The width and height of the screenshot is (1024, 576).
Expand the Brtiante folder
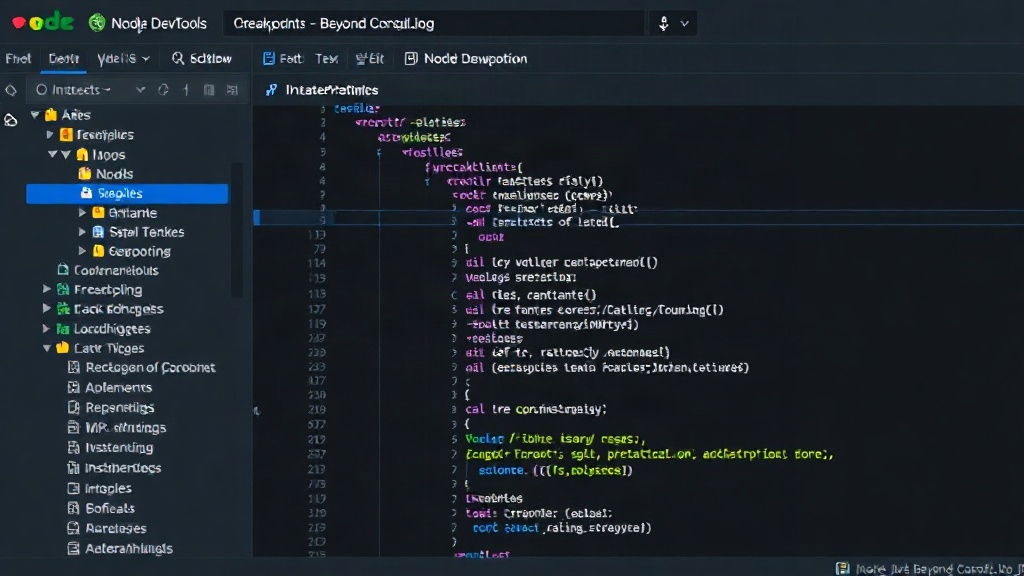point(82,212)
